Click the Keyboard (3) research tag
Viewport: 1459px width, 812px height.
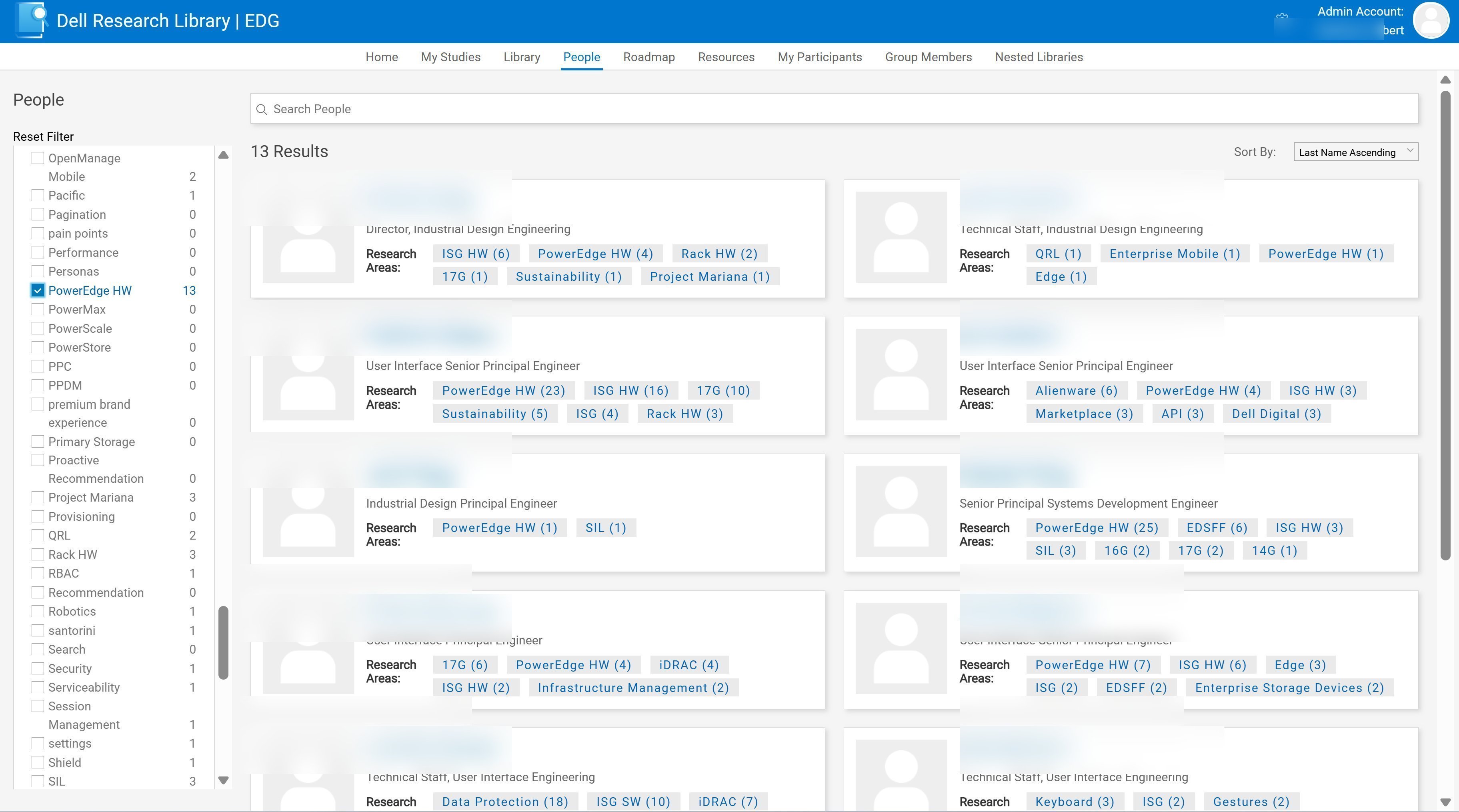pos(1075,802)
